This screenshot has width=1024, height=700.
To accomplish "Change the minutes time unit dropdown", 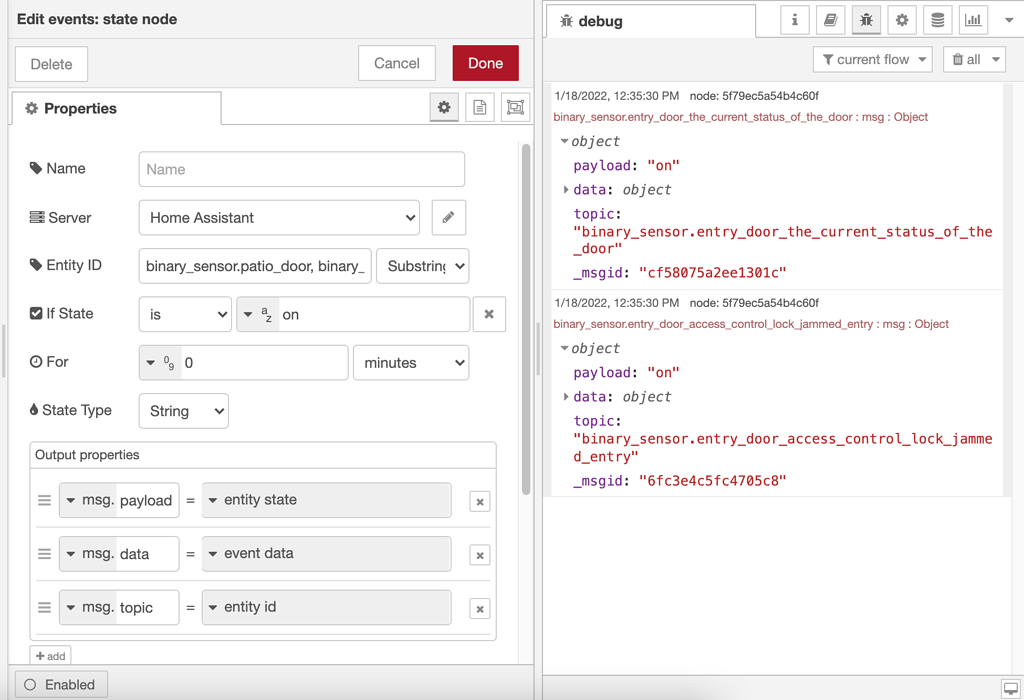I will [x=410, y=362].
